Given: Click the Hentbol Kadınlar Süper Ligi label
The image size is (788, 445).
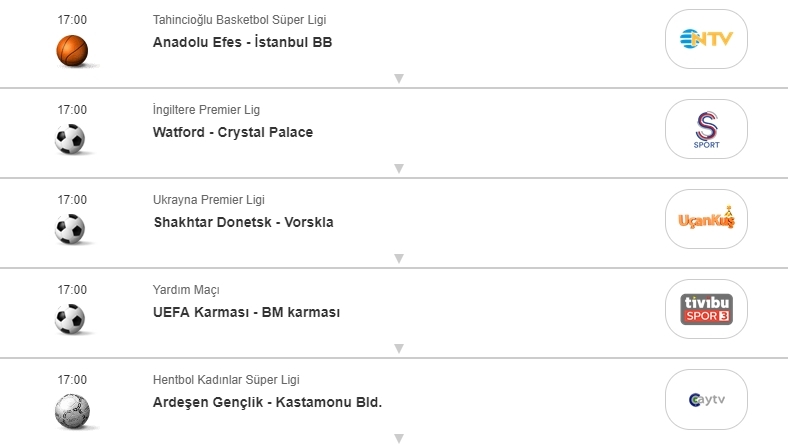Looking at the screenshot, I should point(225,380).
